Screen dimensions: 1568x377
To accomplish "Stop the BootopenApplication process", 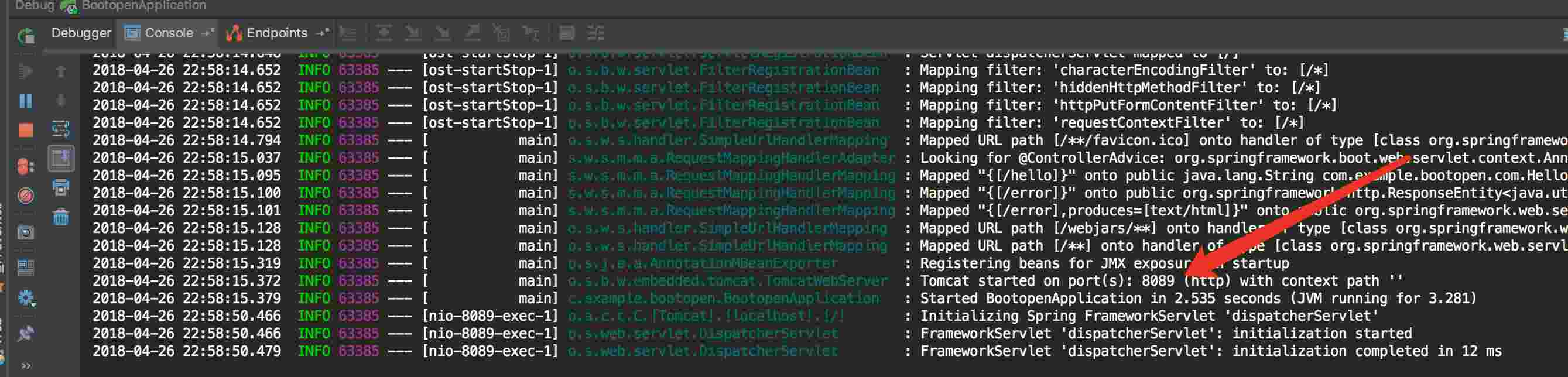I will click(x=26, y=130).
